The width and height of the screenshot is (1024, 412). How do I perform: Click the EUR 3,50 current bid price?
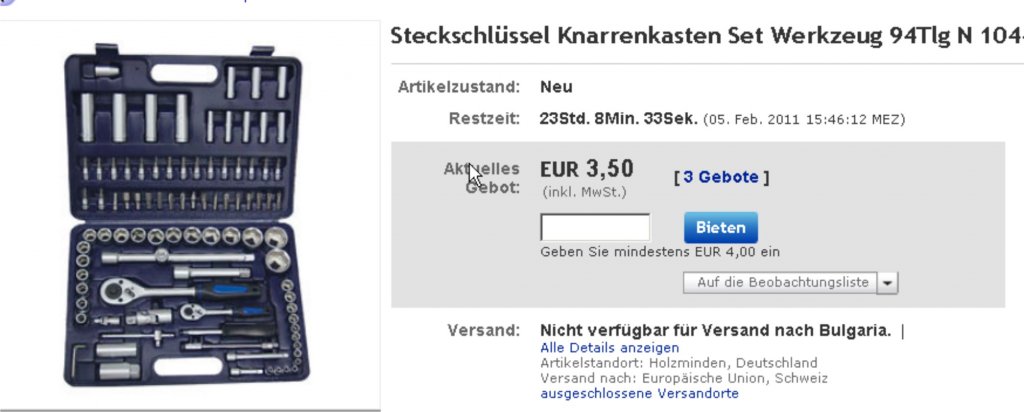point(587,169)
